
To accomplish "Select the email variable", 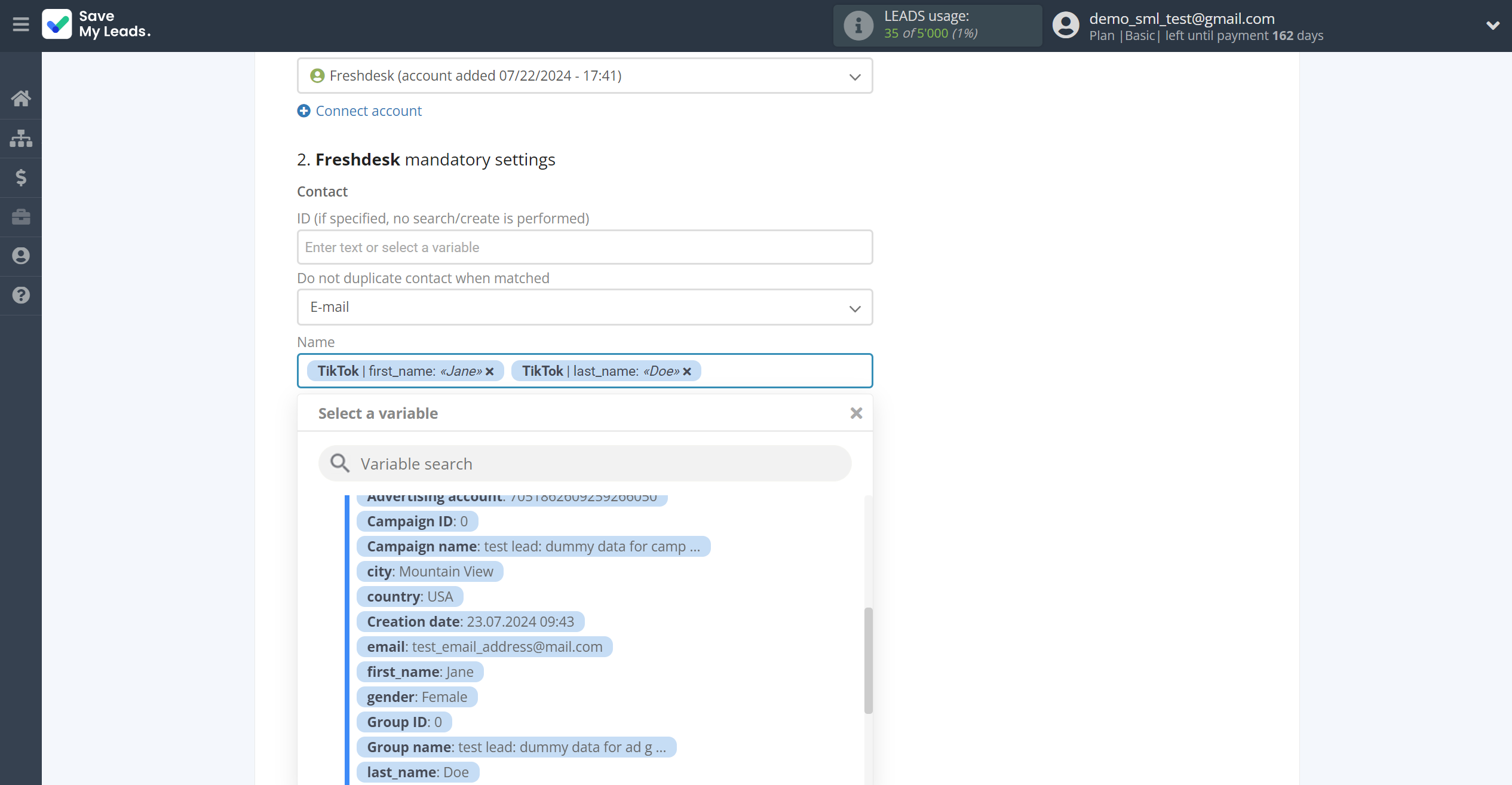I will tap(484, 647).
